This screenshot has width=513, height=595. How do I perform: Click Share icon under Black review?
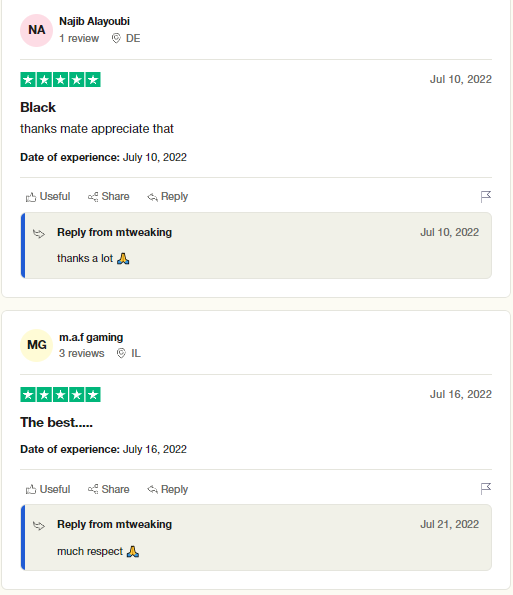pyautogui.click(x=93, y=197)
